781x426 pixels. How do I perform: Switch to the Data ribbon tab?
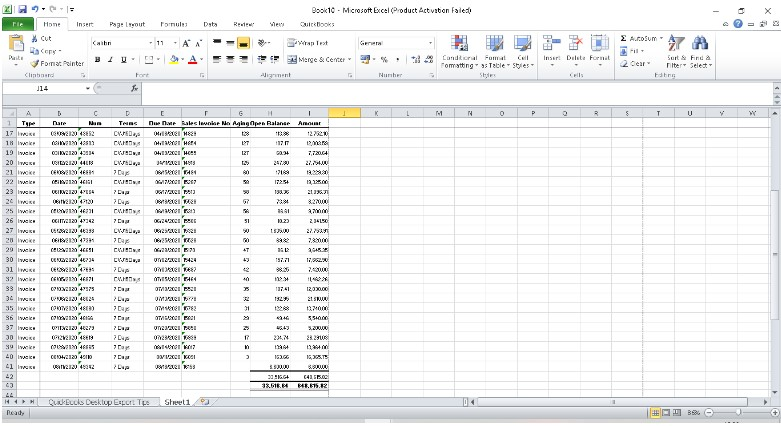[210, 24]
